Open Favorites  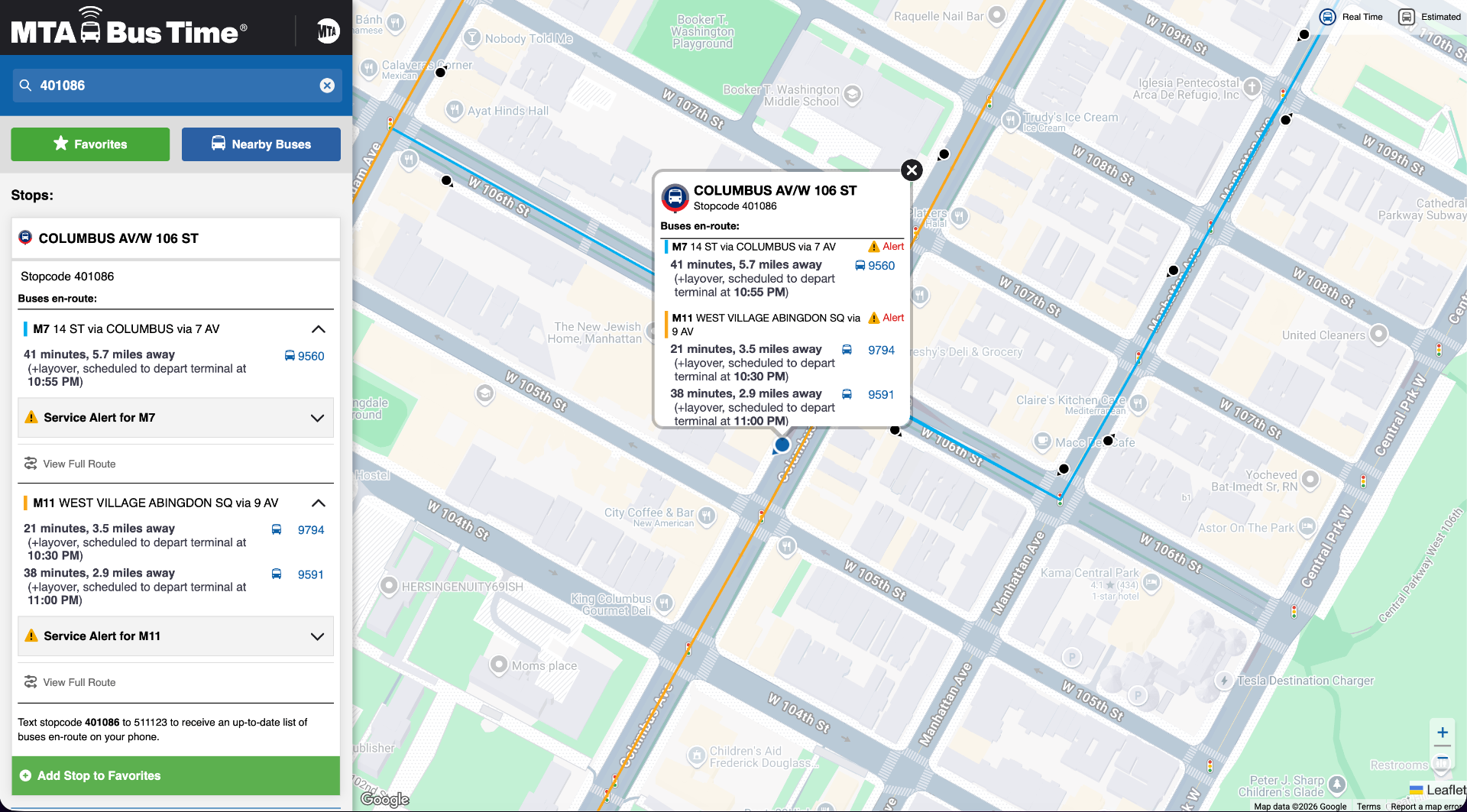tap(90, 144)
